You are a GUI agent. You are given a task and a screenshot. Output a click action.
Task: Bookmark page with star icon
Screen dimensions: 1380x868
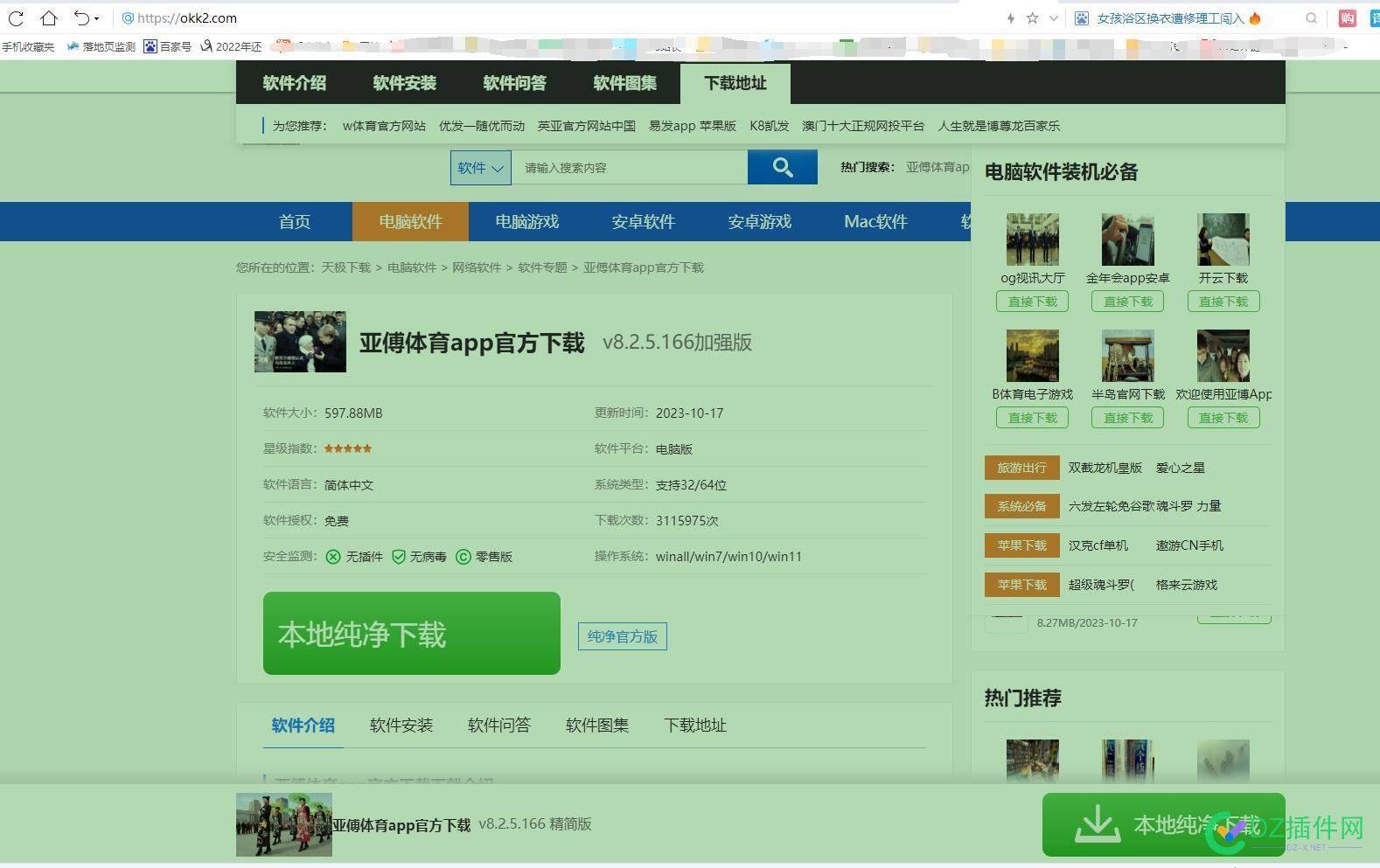point(1032,17)
